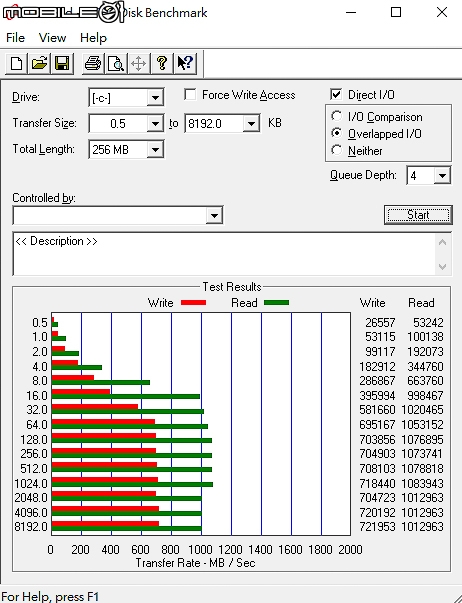Click write value 721953

point(377,527)
